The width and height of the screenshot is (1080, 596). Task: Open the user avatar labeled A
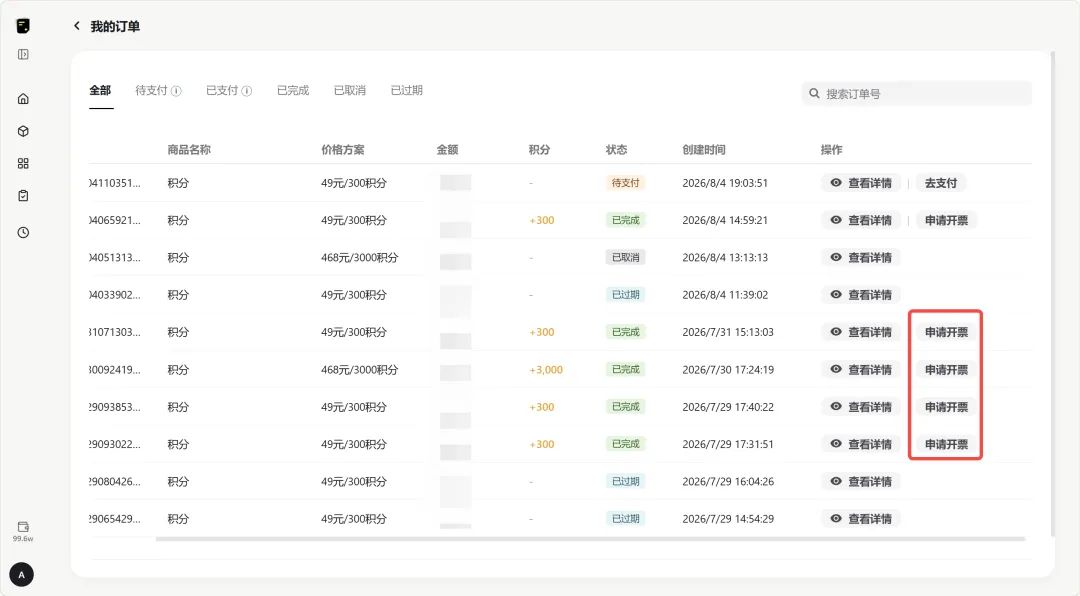pos(21,575)
